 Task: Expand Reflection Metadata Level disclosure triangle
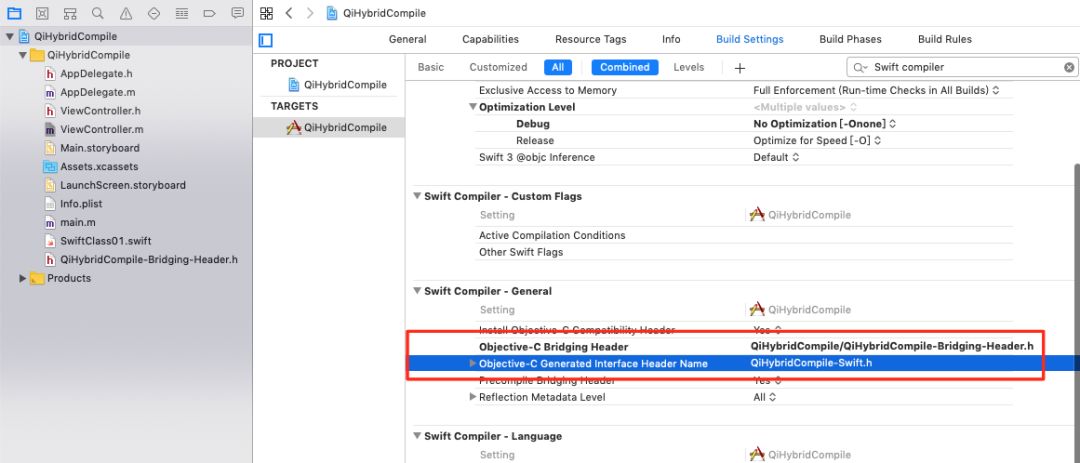[472, 397]
